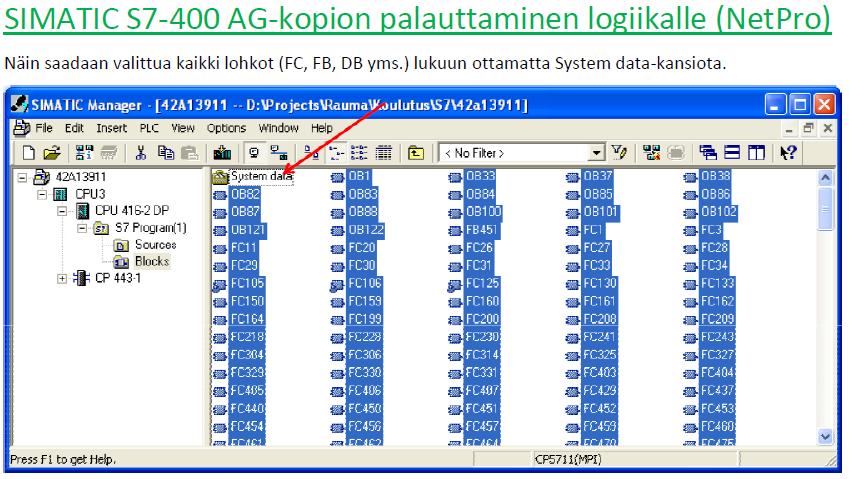Collapse the CPU3 tree node
849x479 pixels.
[x=42, y=194]
